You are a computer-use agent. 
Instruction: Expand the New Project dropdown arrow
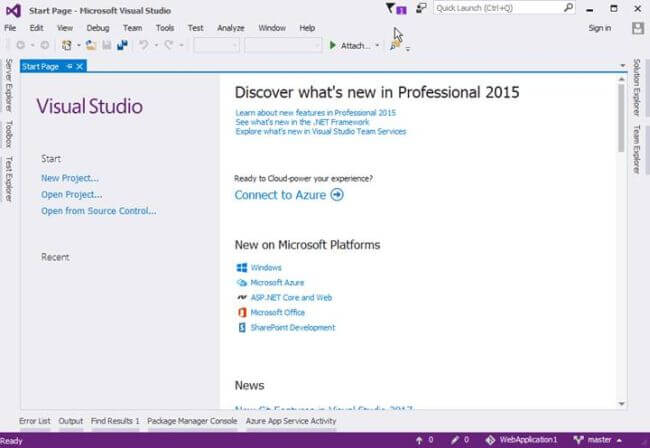(79, 45)
